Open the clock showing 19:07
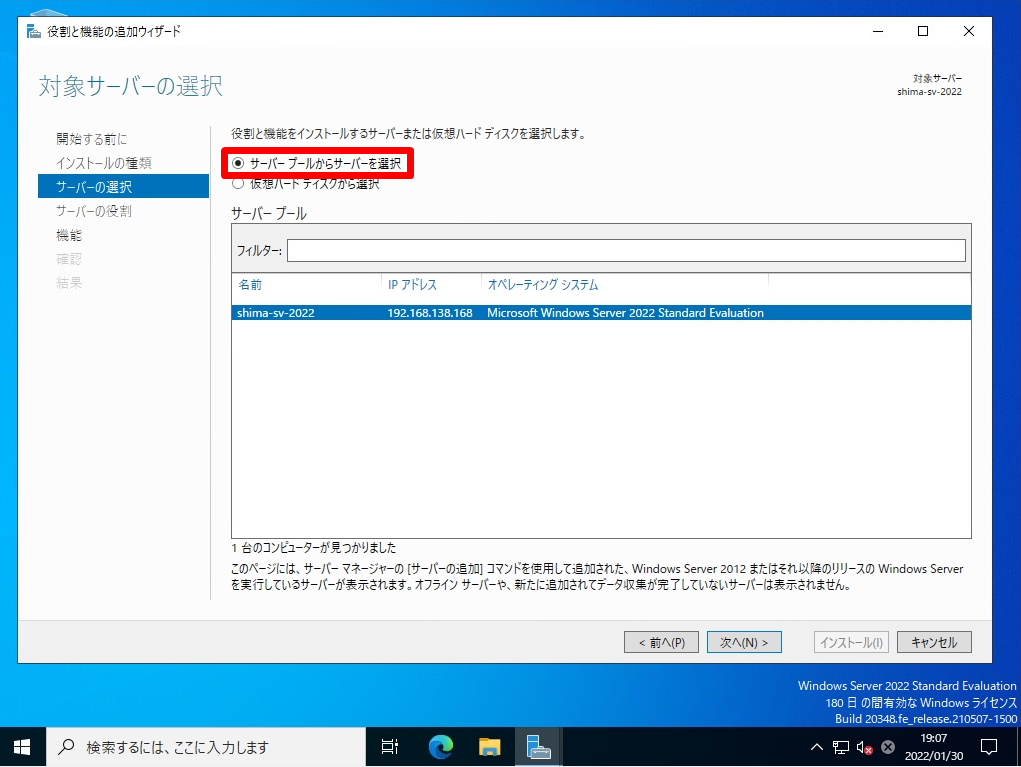 click(934, 747)
